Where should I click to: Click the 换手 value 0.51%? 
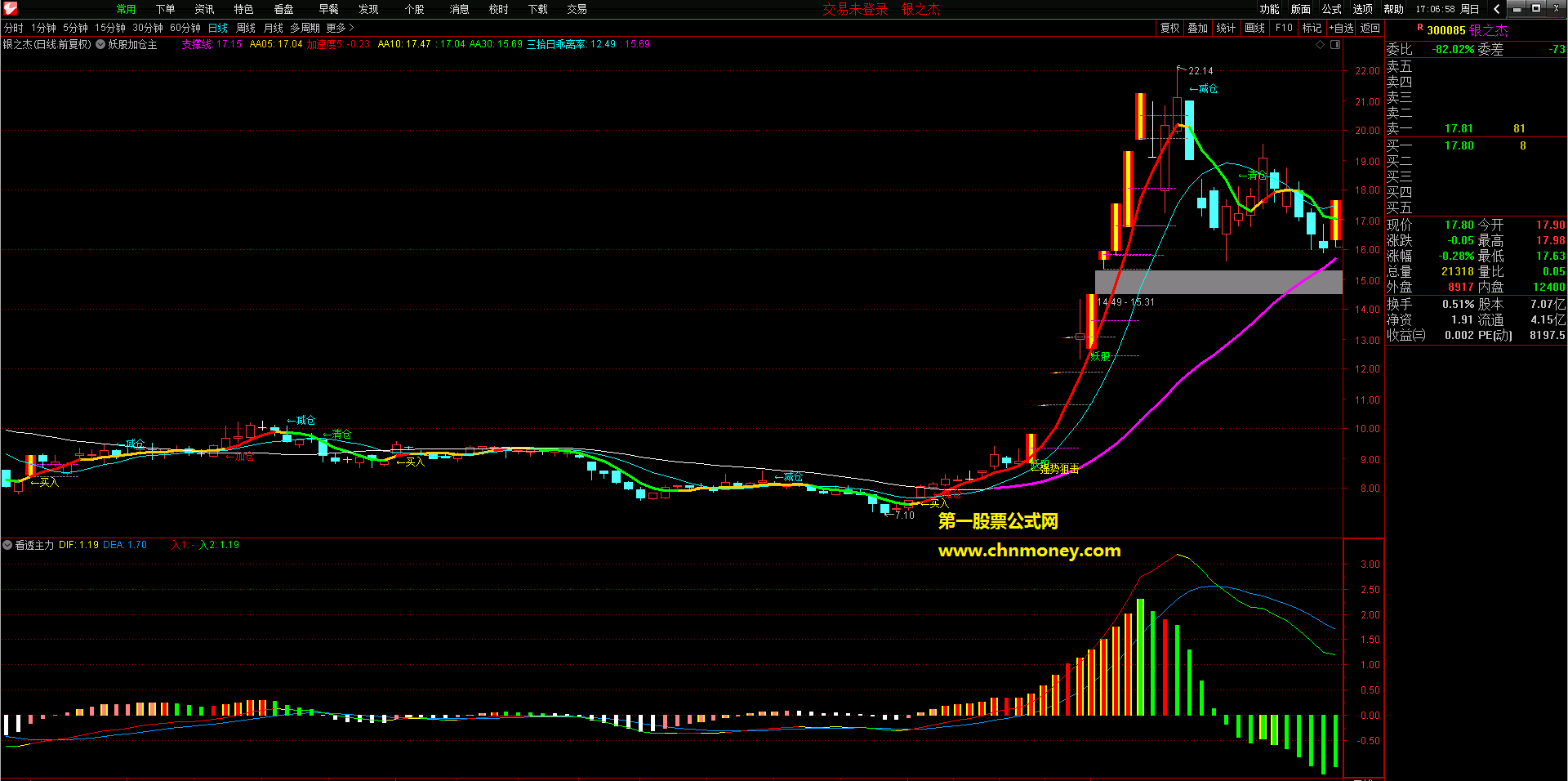tap(1458, 304)
